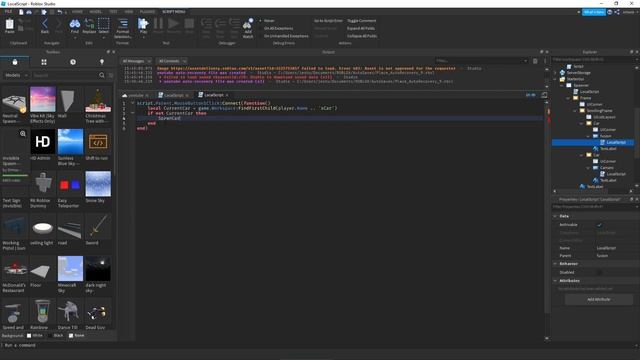The width and height of the screenshot is (640, 360).
Task: Collapse the StarterGui tree node
Action: tap(555, 79)
